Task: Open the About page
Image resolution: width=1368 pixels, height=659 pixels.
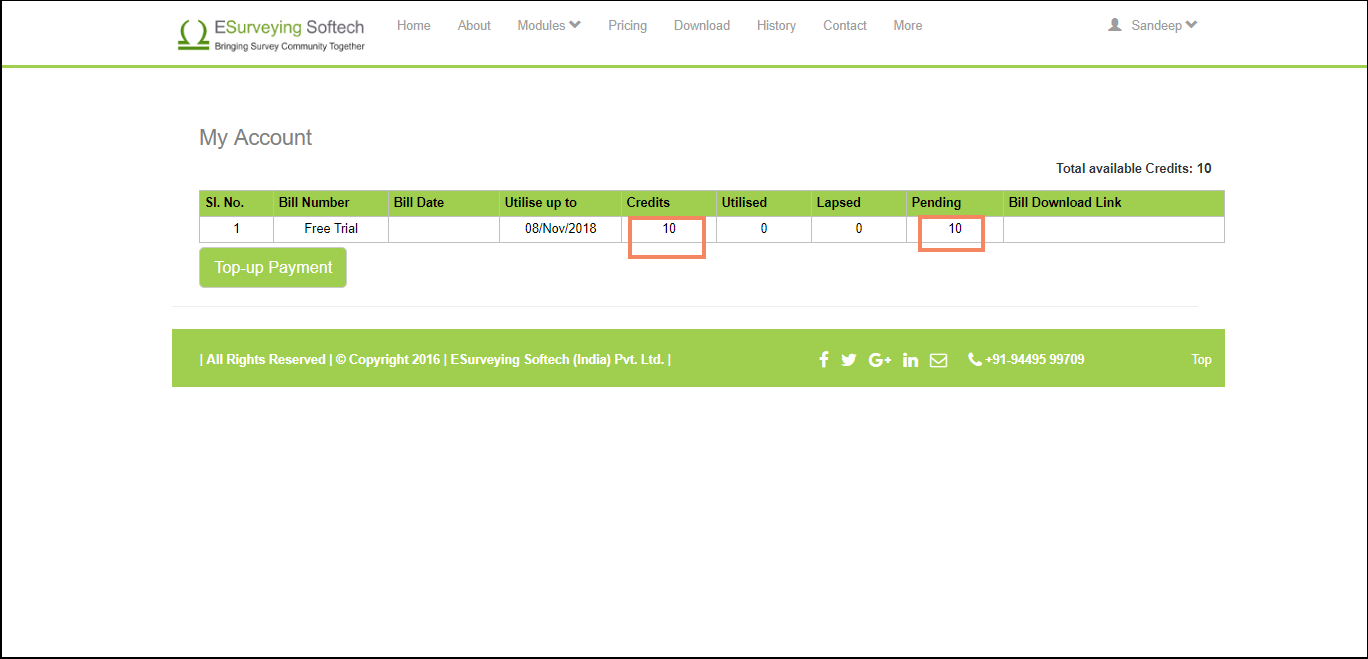Action: tap(474, 25)
